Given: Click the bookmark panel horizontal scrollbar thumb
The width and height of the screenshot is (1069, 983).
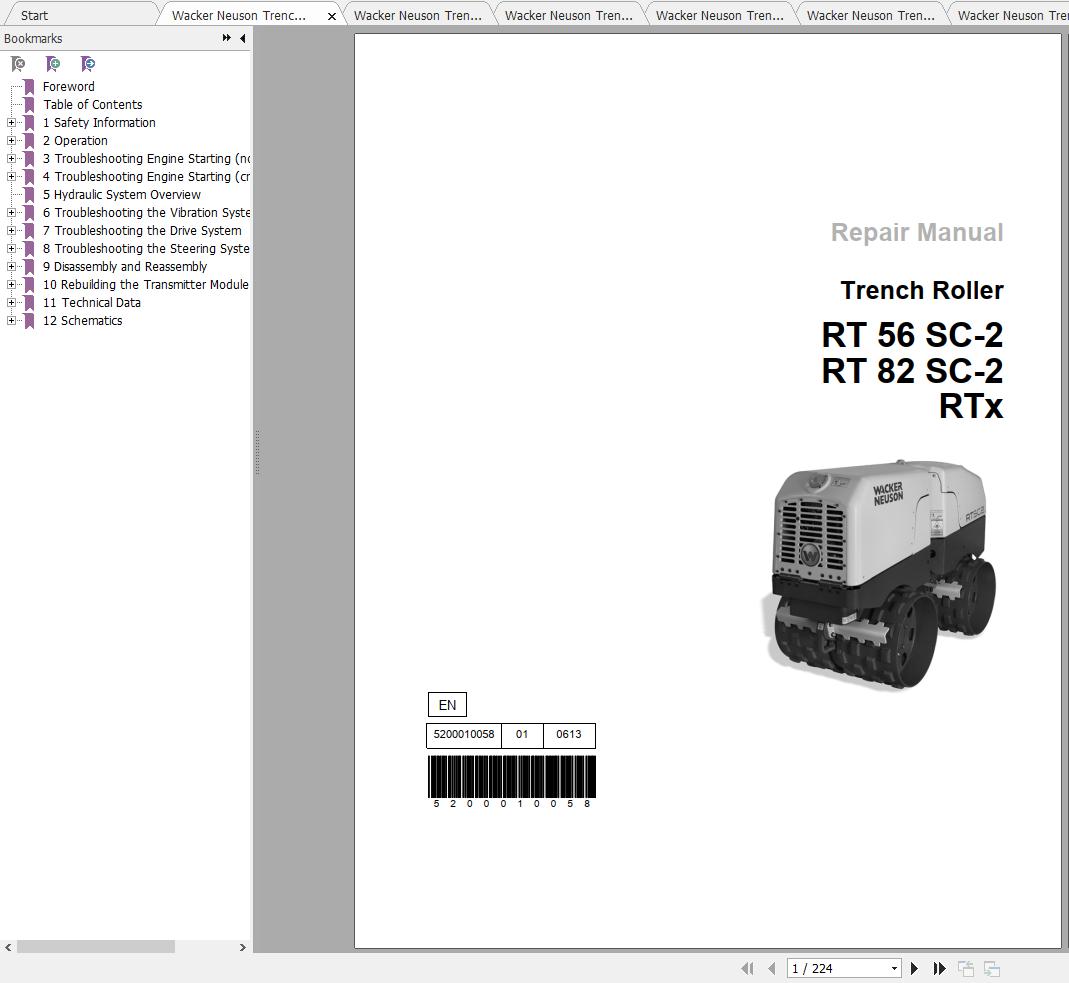Looking at the screenshot, I should click(95, 947).
